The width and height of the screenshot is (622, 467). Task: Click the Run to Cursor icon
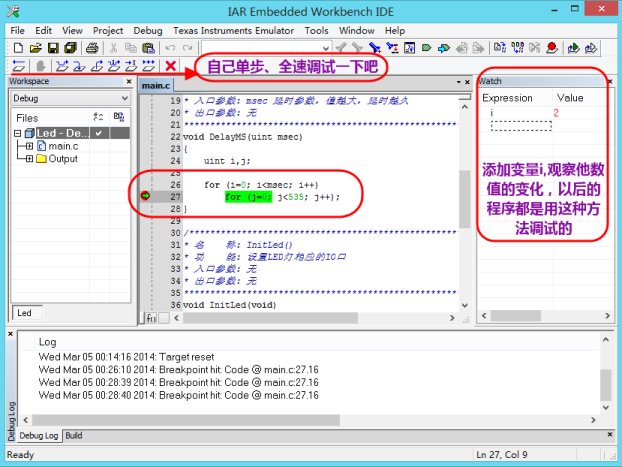(x=131, y=65)
